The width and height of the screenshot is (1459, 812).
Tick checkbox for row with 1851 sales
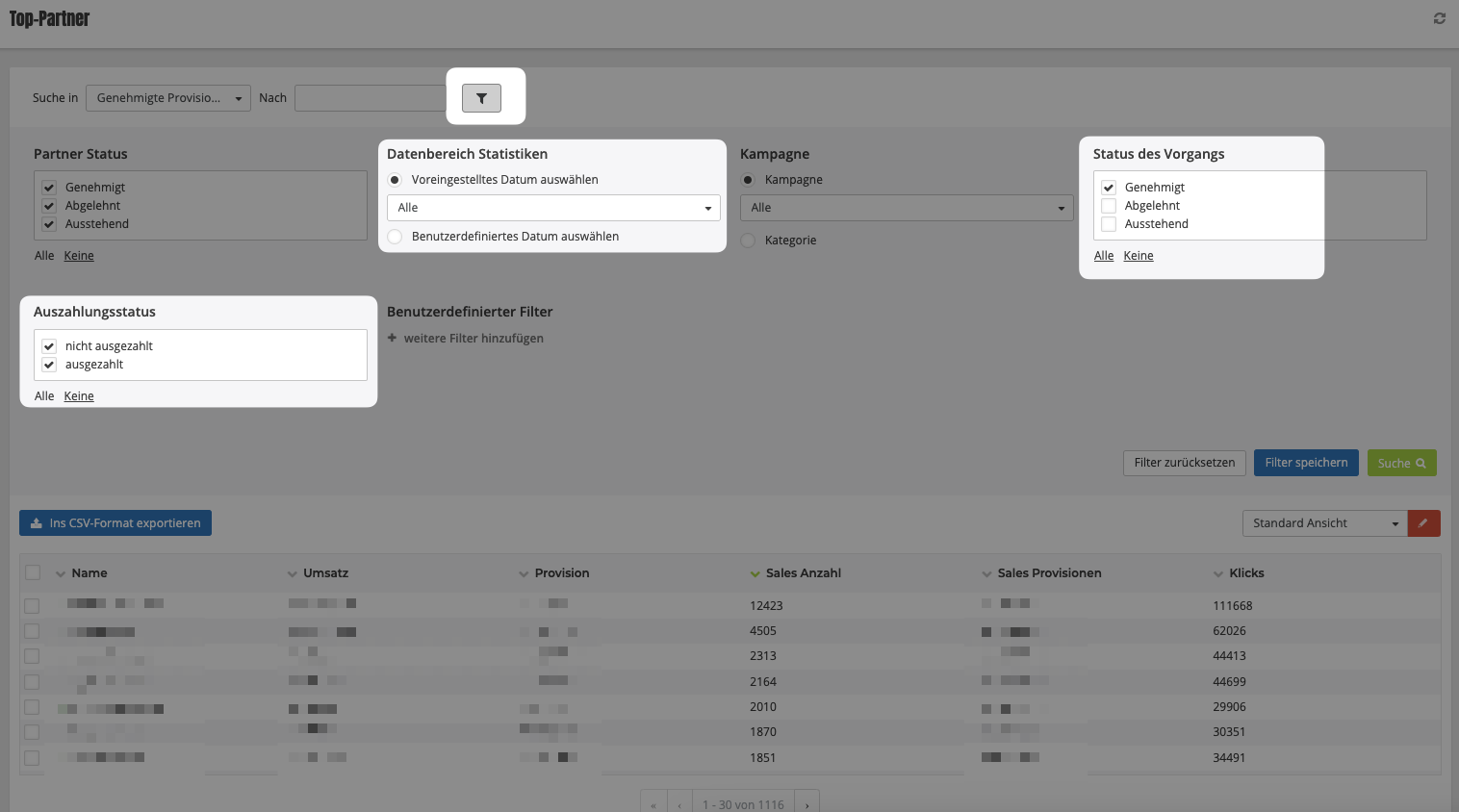coord(32,758)
